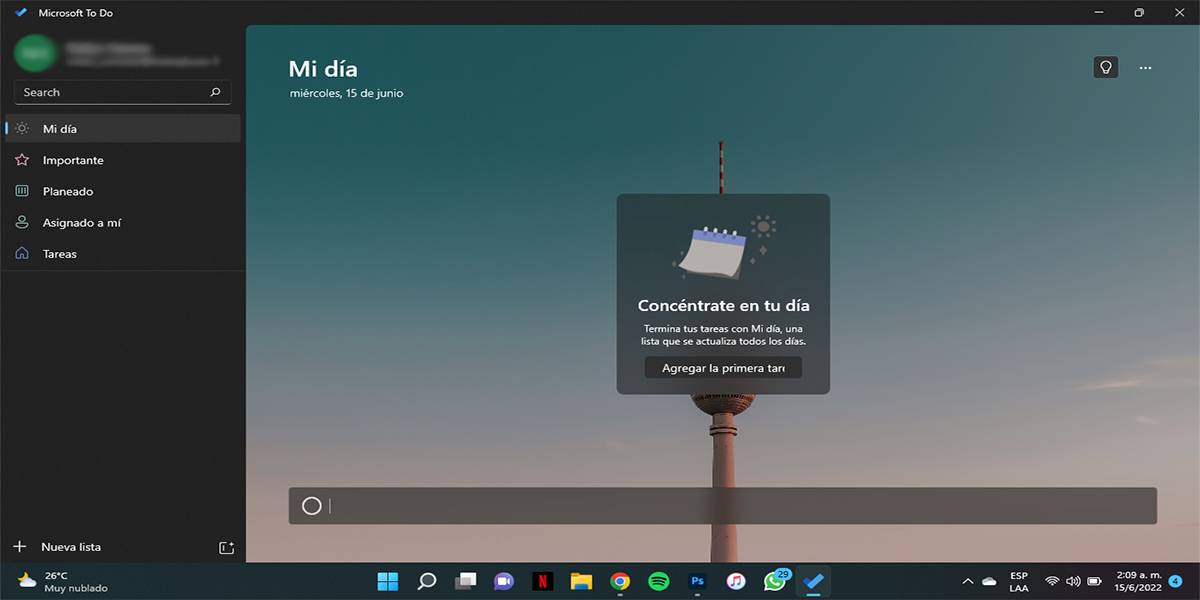The width and height of the screenshot is (1200, 600).
Task: Click the search magnifier icon
Action: pyautogui.click(x=215, y=92)
